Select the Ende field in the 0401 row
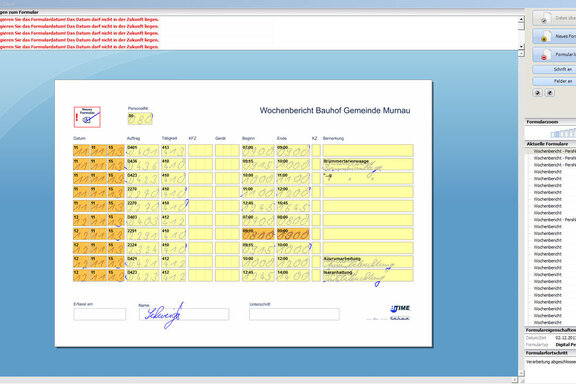Screen dimensions: 576x384 [x=293, y=151]
